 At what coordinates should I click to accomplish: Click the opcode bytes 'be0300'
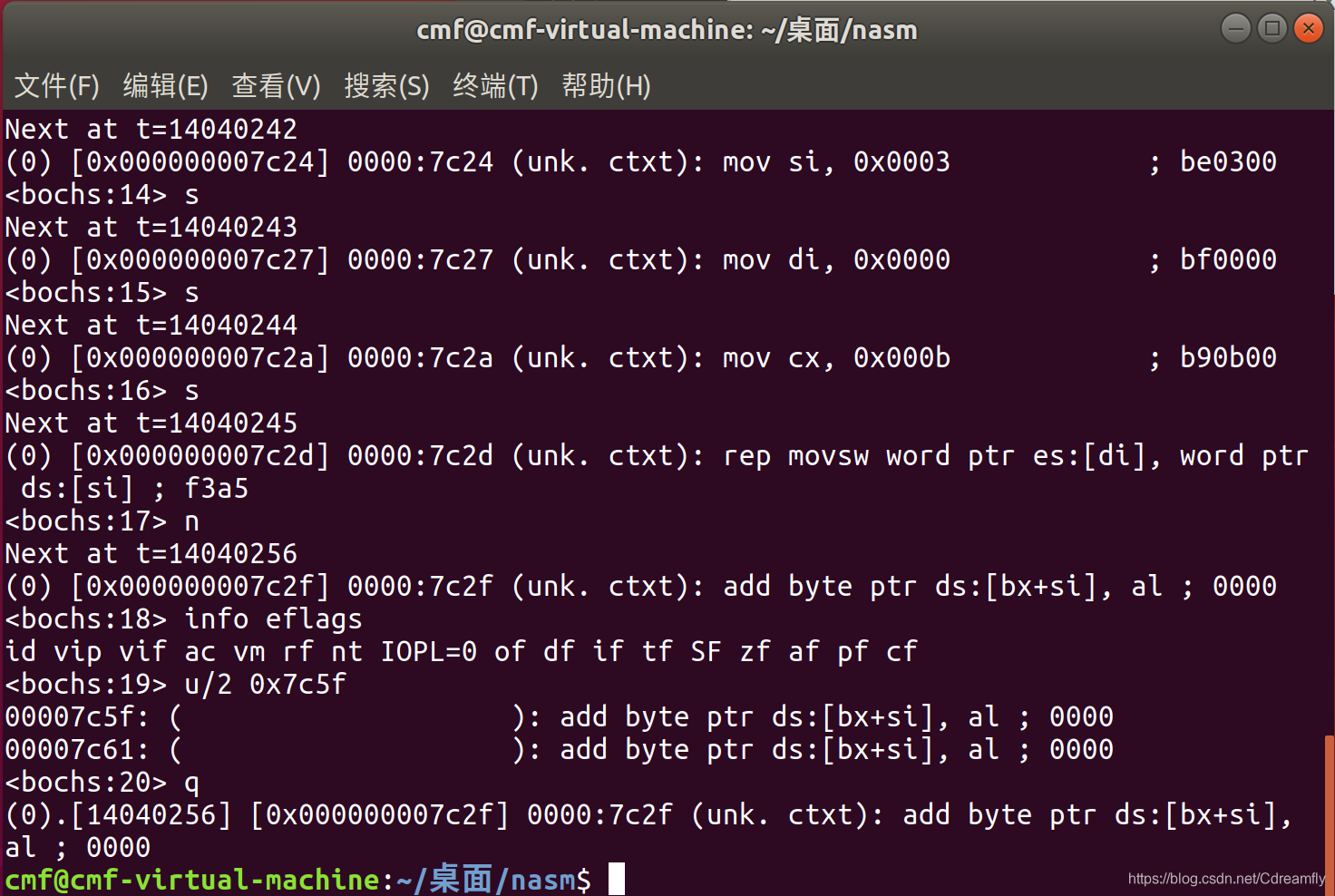(1228, 161)
